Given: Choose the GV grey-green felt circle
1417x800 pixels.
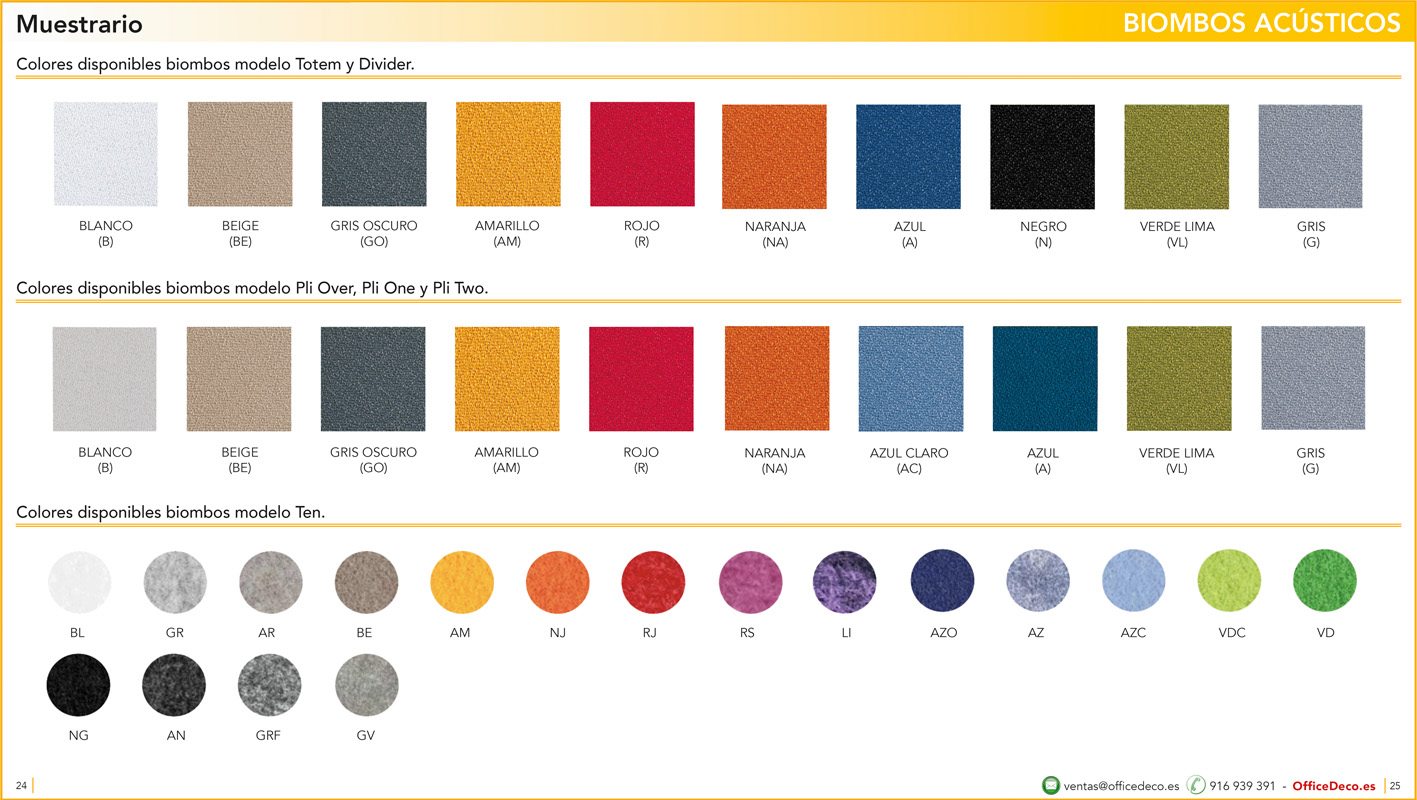Looking at the screenshot, I should [366, 684].
